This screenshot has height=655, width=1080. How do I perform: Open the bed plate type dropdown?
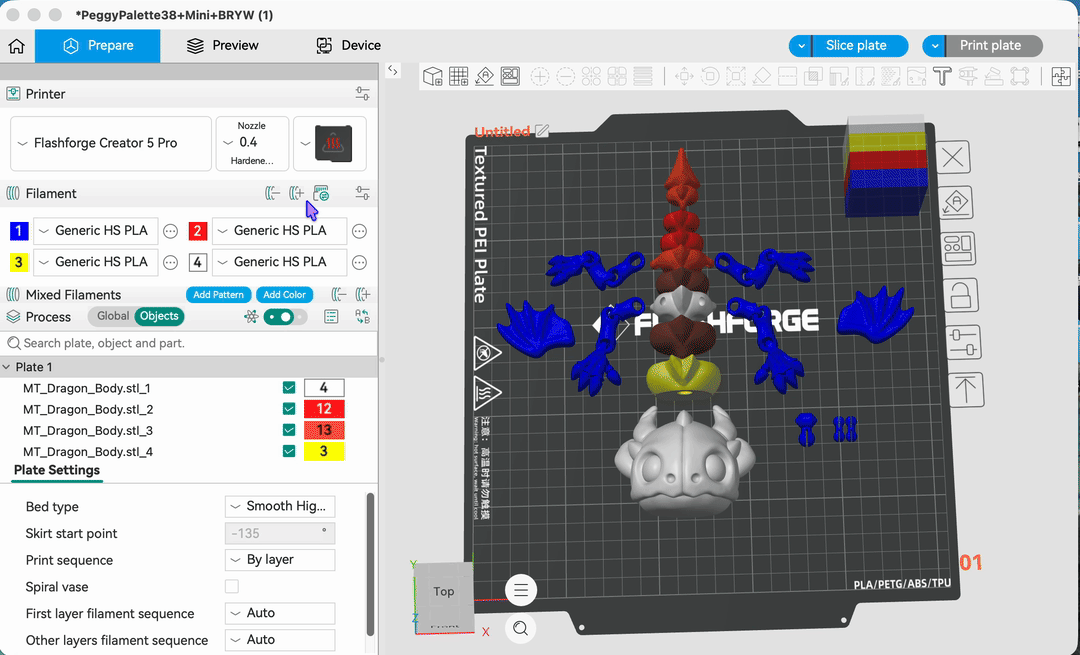(330, 143)
